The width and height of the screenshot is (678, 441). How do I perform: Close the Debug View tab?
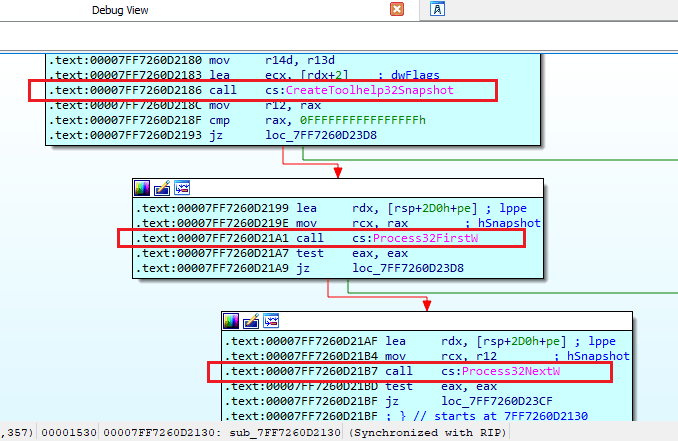[397, 9]
